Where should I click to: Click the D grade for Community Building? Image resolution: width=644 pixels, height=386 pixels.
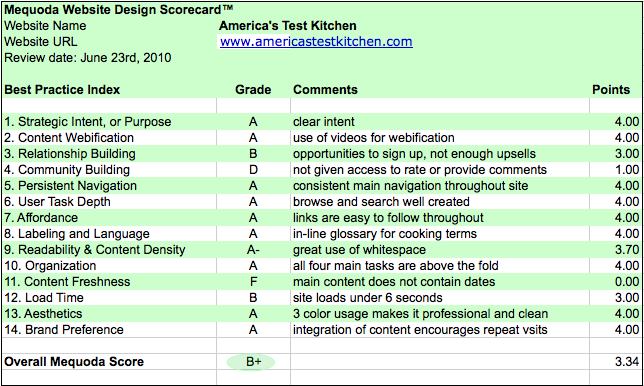[253, 170]
